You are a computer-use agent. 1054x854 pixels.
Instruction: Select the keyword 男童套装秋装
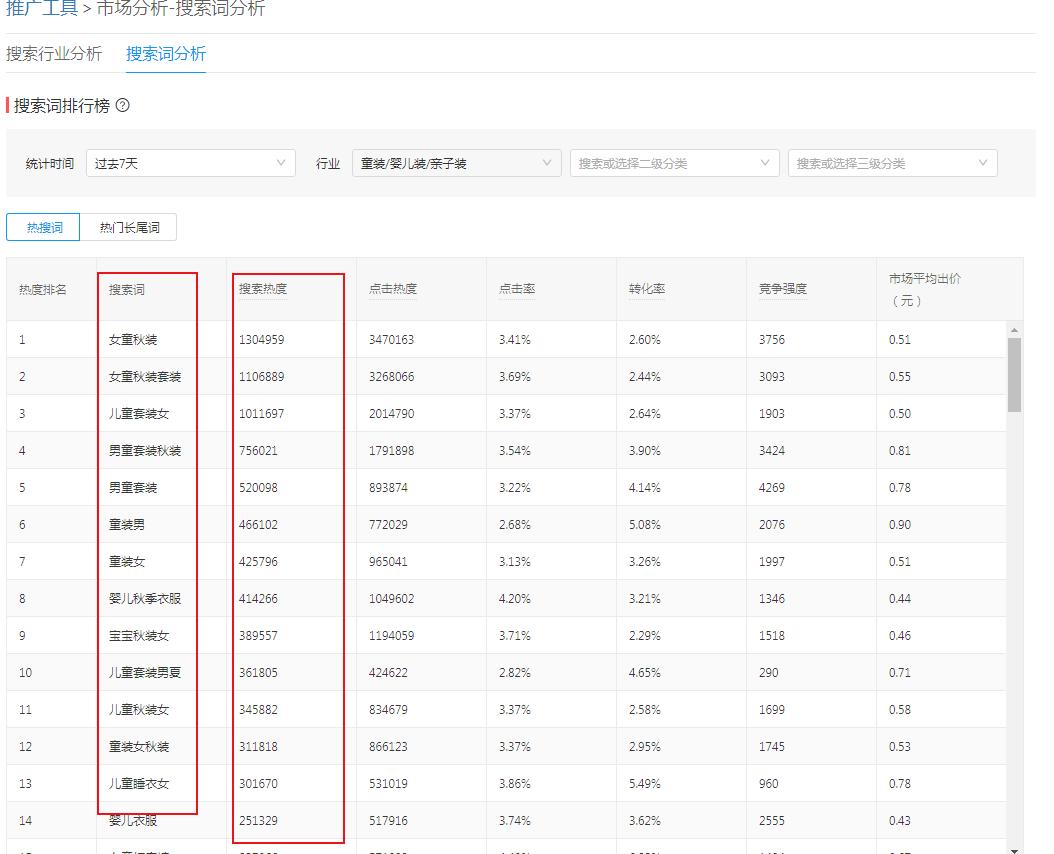click(x=144, y=450)
